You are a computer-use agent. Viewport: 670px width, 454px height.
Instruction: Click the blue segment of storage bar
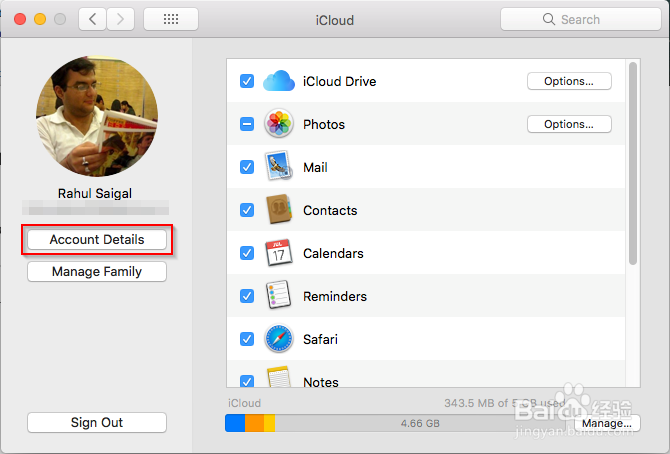point(235,423)
